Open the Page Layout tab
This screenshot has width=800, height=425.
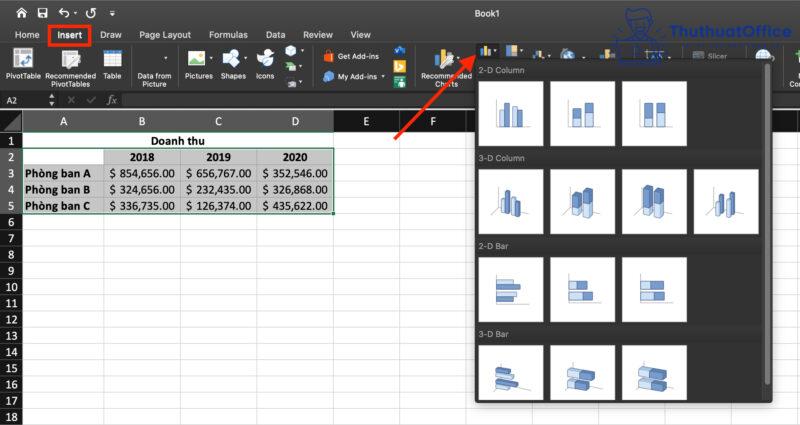pos(165,35)
